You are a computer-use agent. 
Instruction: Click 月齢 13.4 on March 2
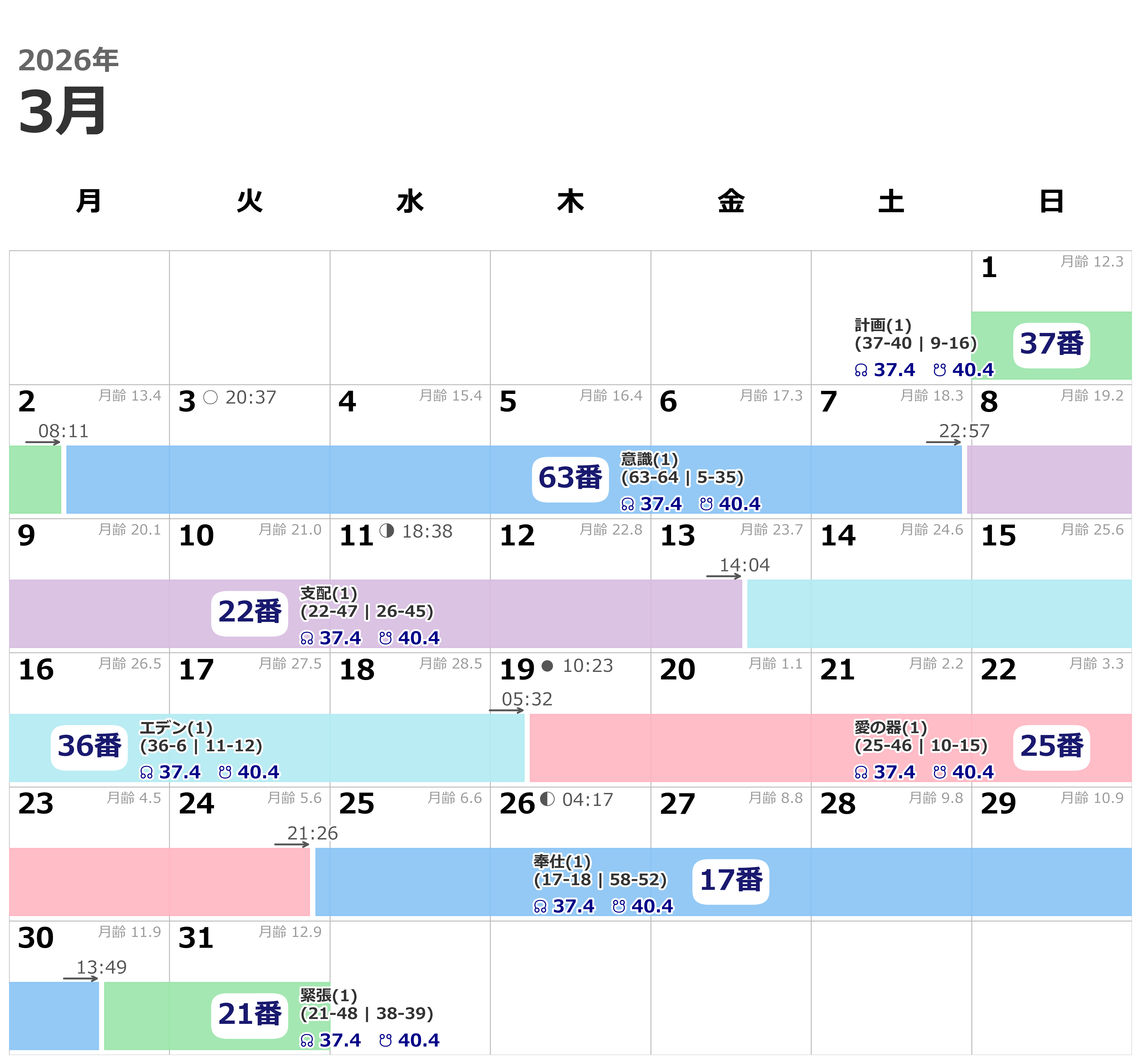coord(130,395)
